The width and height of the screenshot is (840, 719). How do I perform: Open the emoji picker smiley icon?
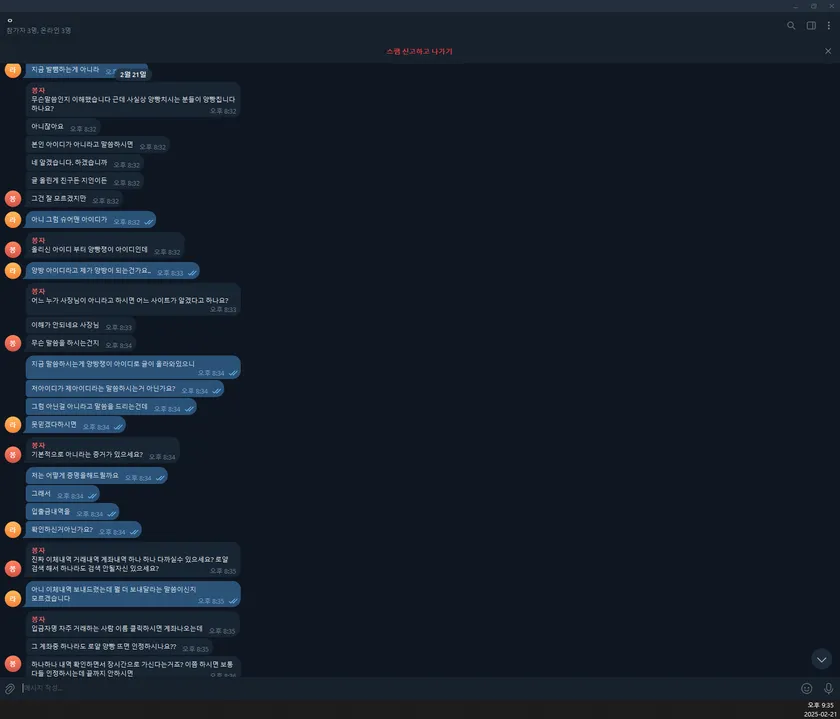[807, 688]
